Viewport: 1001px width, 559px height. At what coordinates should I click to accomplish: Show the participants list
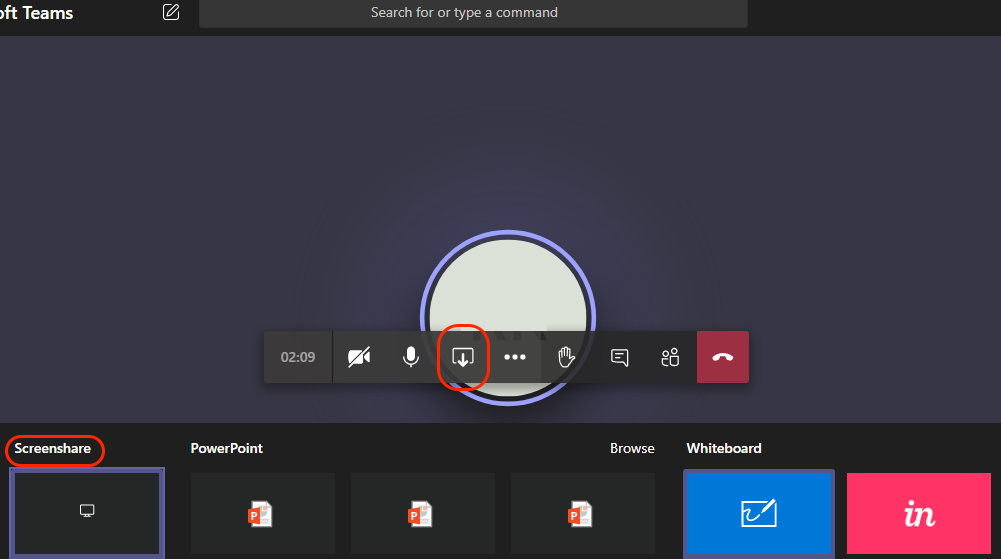(x=670, y=357)
